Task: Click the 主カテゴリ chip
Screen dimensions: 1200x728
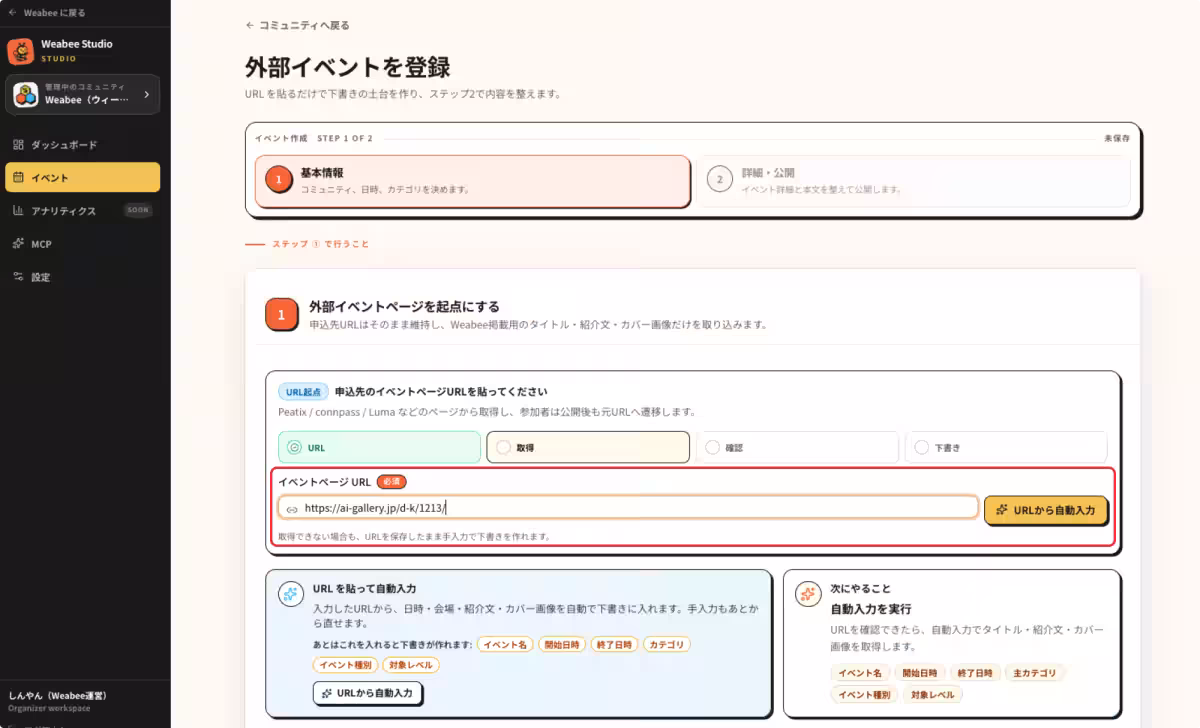Action: [1033, 674]
